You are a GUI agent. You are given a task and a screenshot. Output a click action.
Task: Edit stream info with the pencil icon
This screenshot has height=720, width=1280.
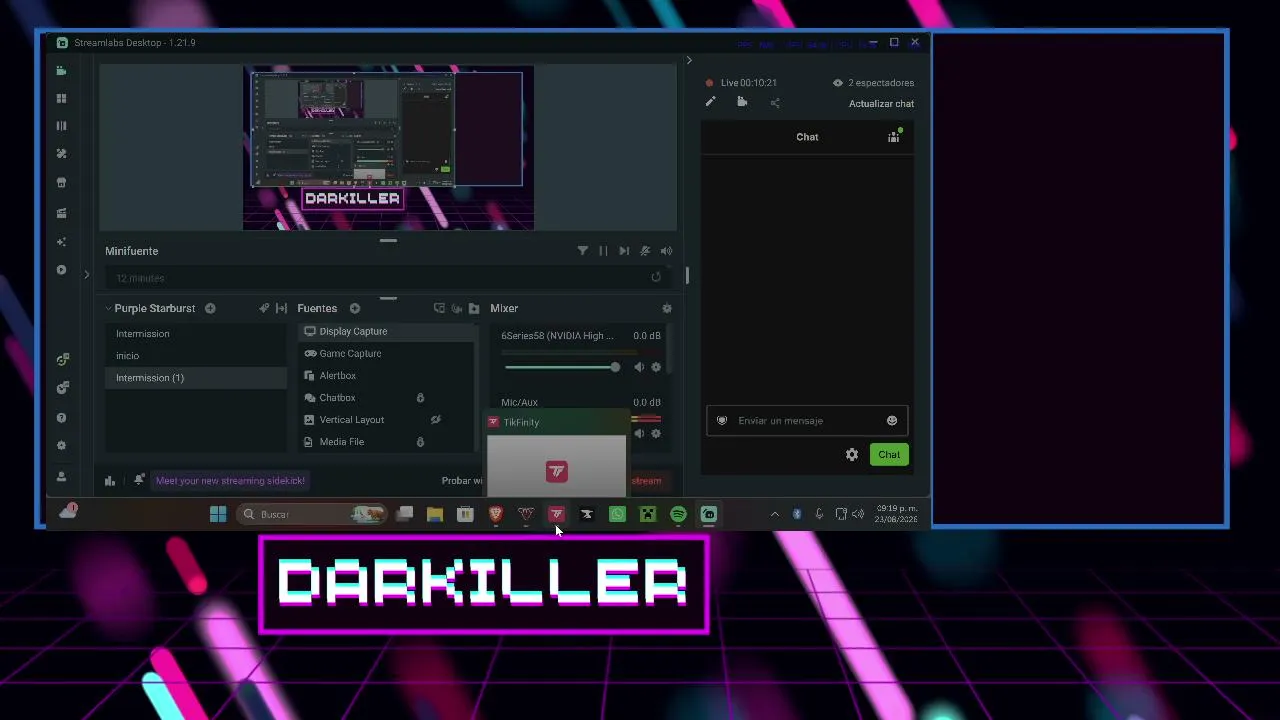click(710, 102)
